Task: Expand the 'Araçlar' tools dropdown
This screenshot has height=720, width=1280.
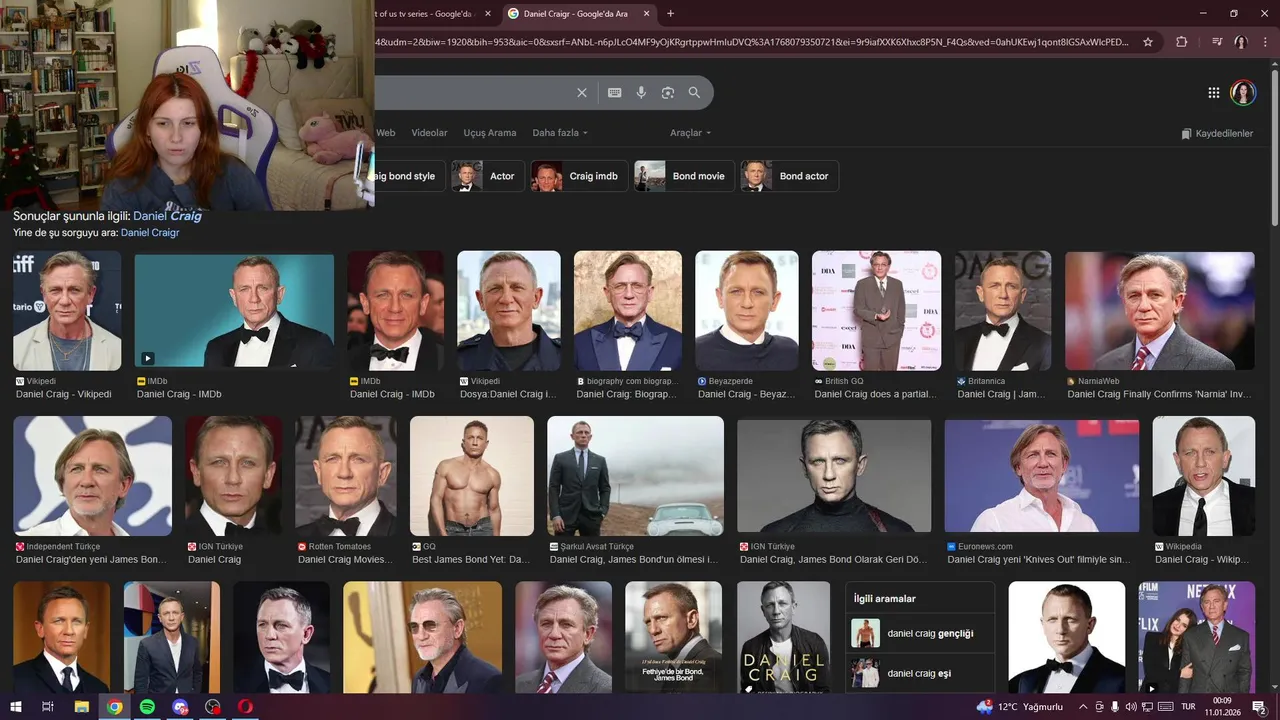Action: pos(691,133)
